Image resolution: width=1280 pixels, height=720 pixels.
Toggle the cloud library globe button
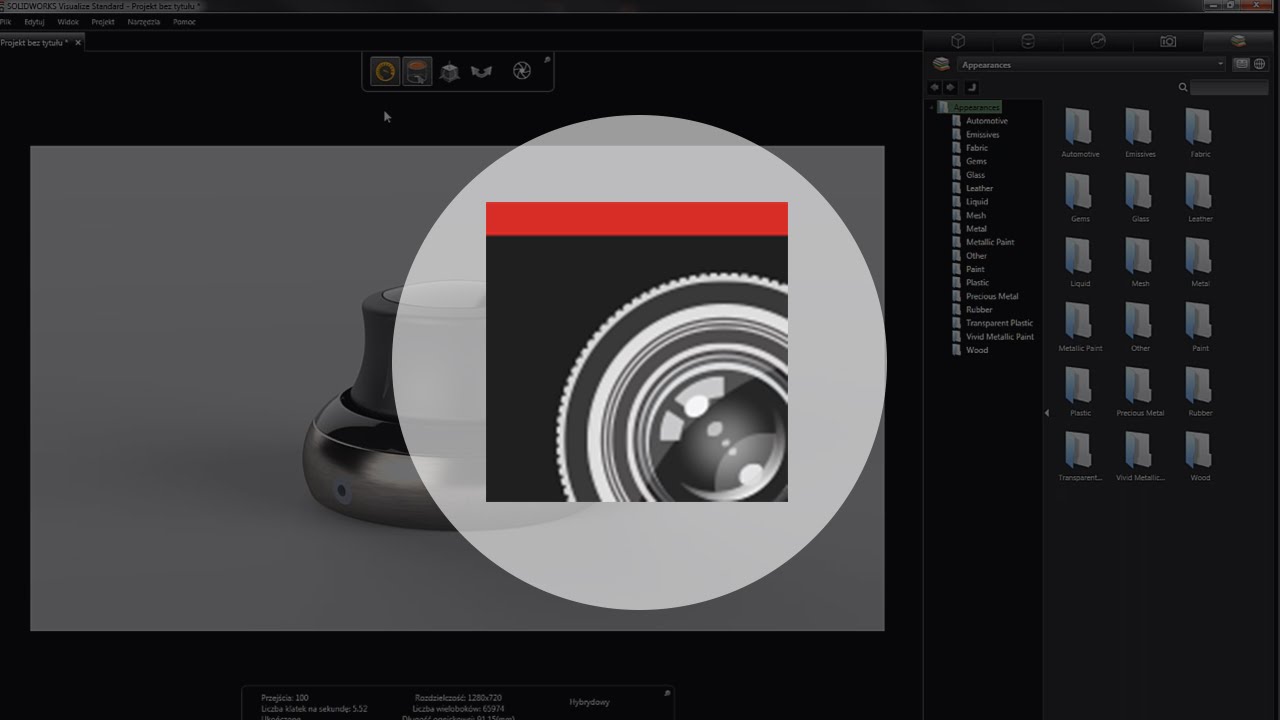[1259, 64]
